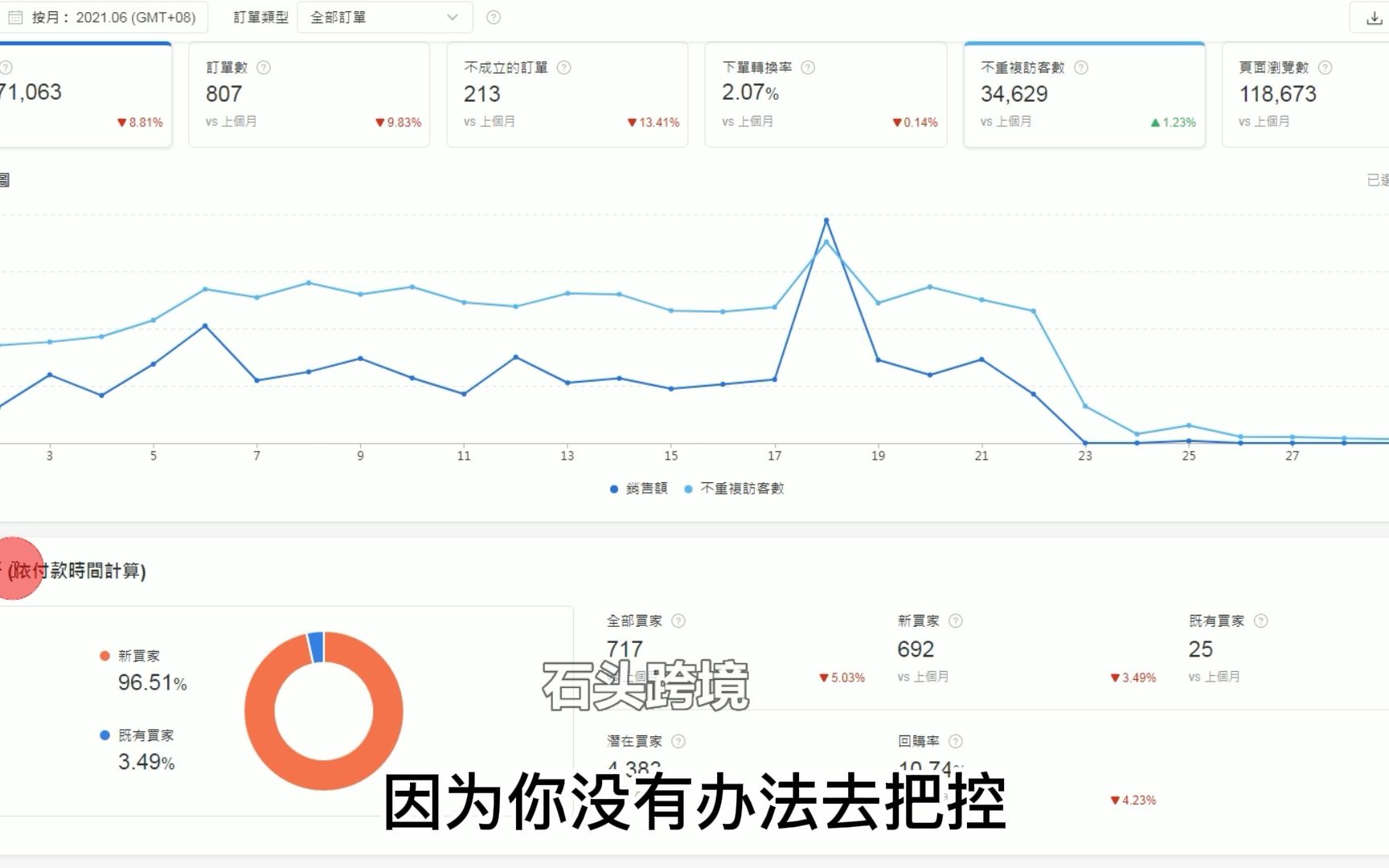The width and height of the screenshot is (1389, 868).
Task: Select the 不成立的訂單 213 metric card
Action: click(567, 95)
